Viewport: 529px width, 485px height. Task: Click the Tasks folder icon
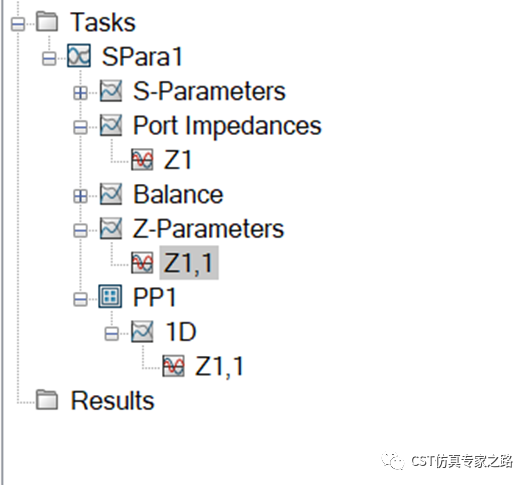(47, 22)
